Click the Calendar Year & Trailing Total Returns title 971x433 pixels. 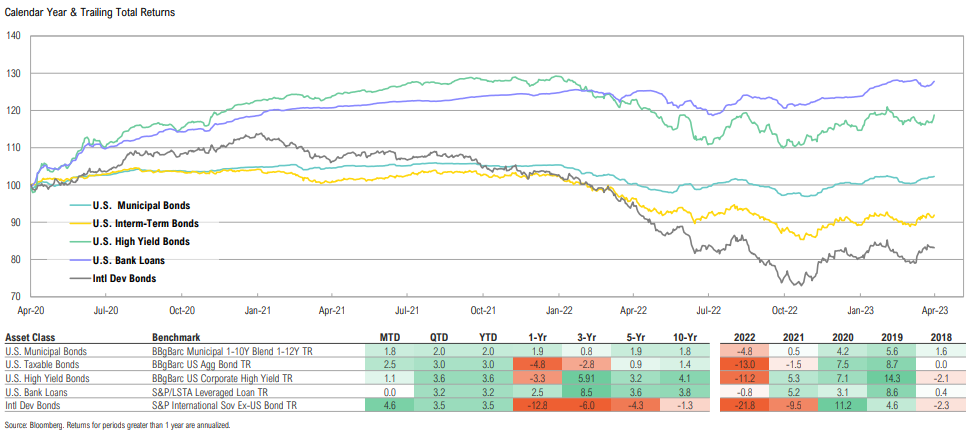(x=91, y=11)
